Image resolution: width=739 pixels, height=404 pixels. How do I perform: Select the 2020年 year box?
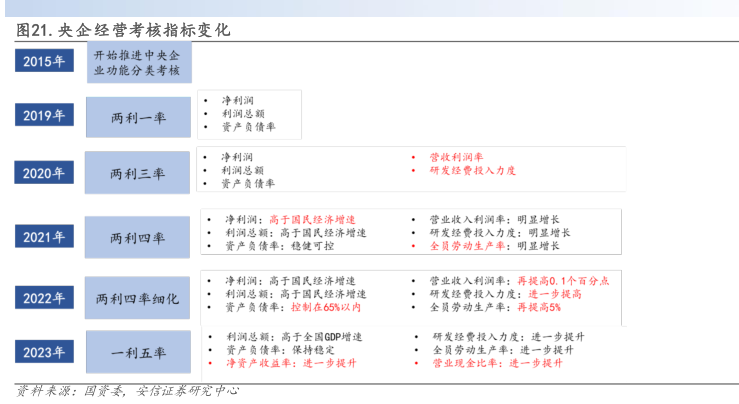point(43,173)
